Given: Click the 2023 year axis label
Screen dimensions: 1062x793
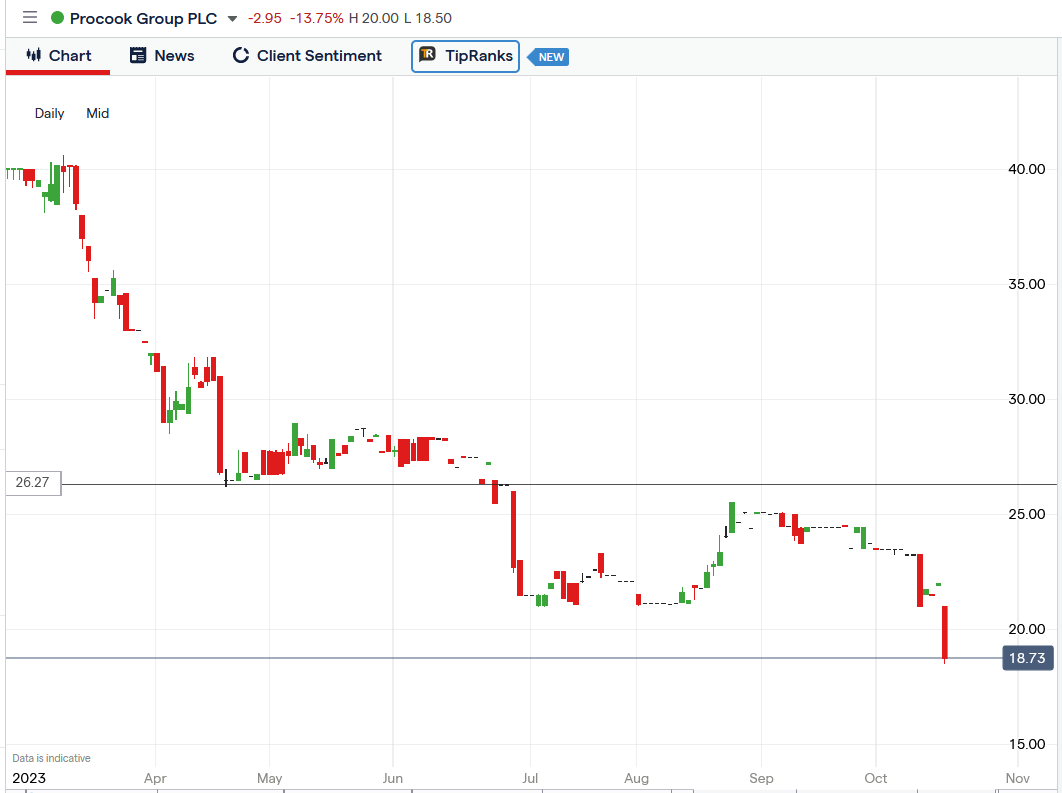Looking at the screenshot, I should [29, 778].
